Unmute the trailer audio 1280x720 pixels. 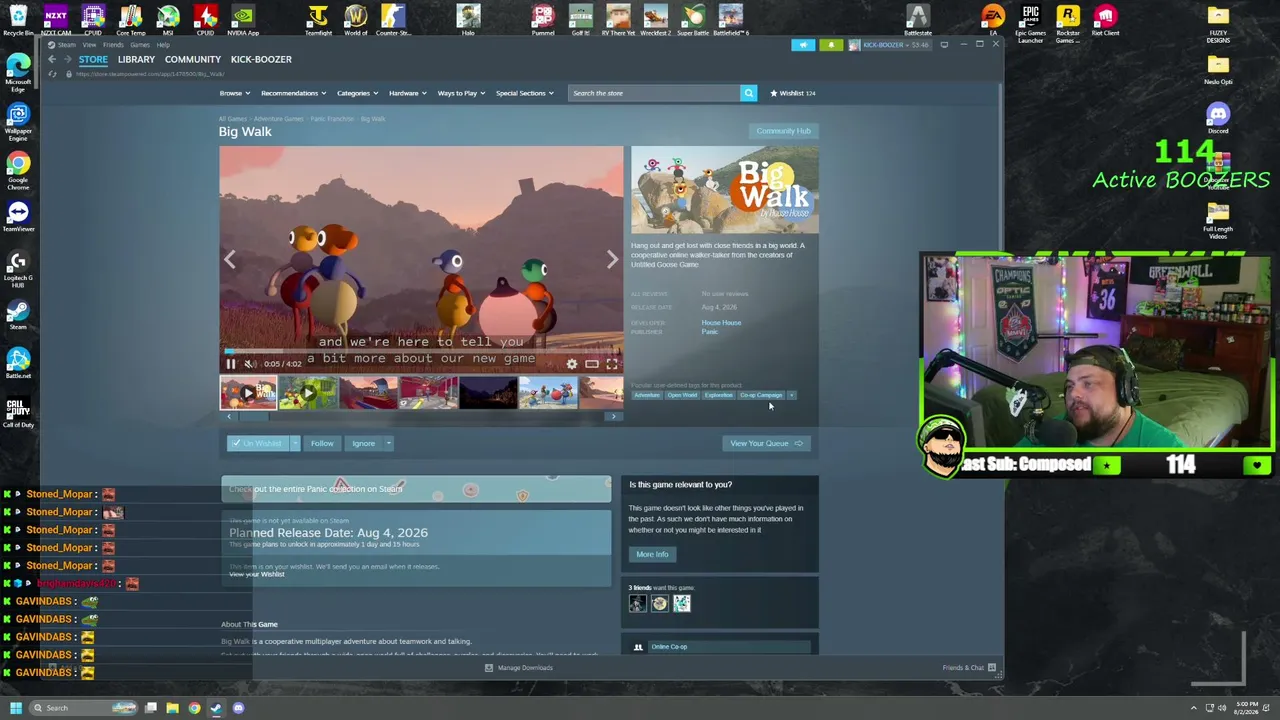pyautogui.click(x=250, y=364)
